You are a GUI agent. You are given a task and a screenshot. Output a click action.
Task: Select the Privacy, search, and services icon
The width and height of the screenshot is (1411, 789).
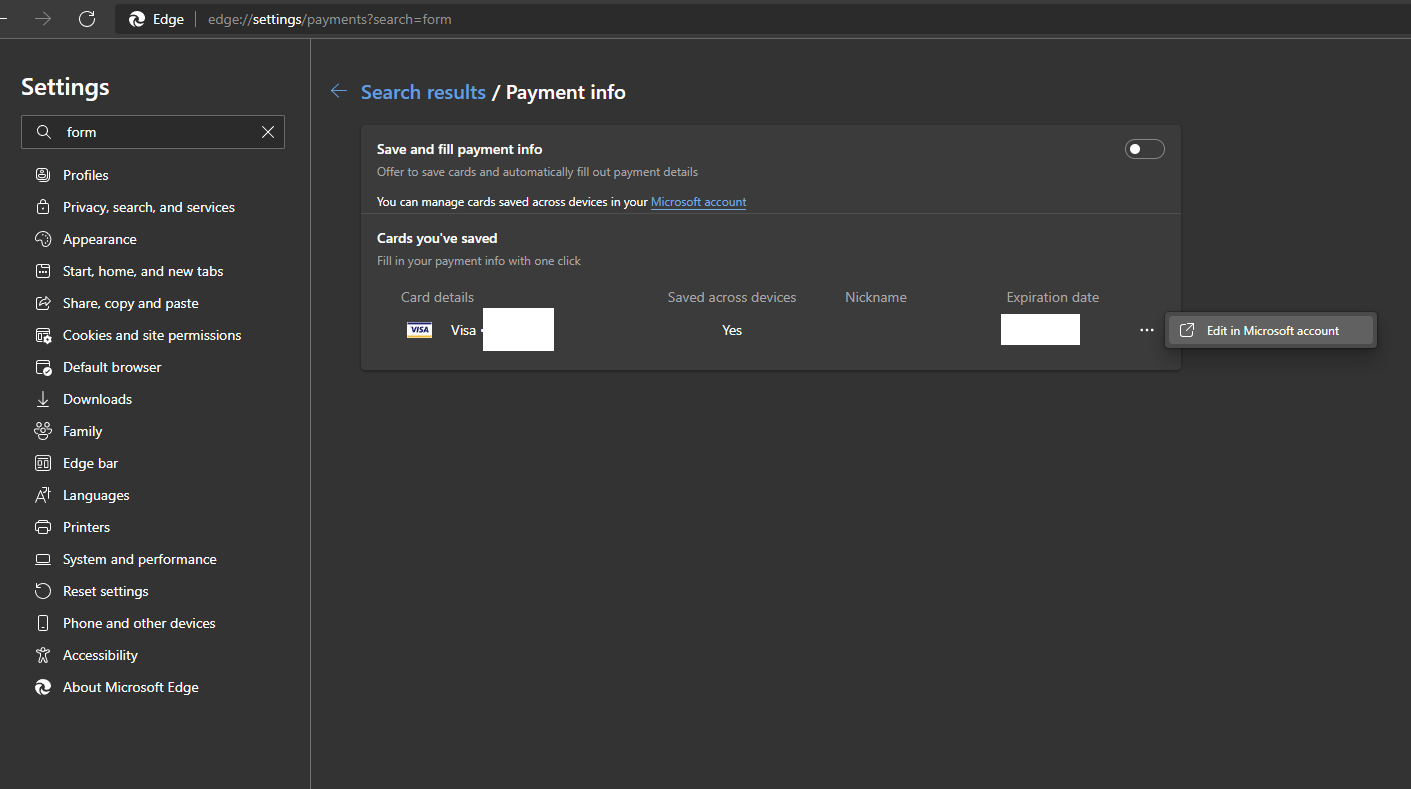43,206
